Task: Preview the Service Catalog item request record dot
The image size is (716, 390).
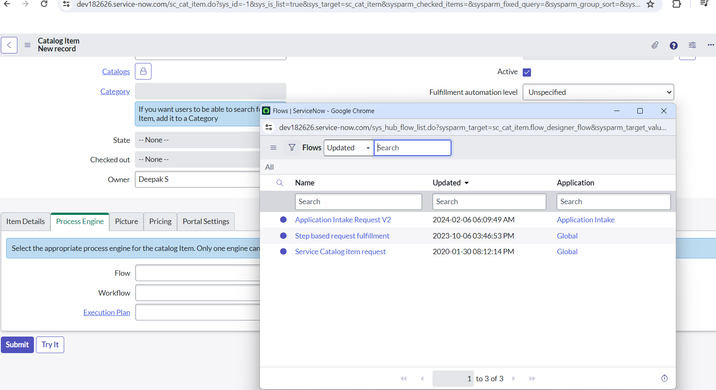Action: (283, 251)
